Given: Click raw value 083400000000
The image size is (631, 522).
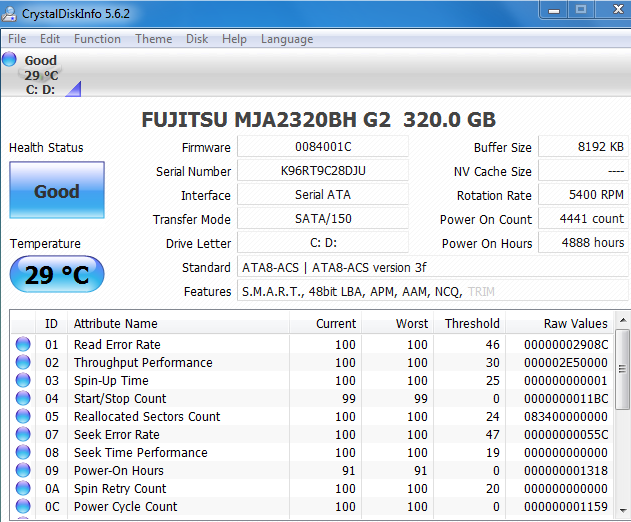Looking at the screenshot, I should (x=566, y=417).
